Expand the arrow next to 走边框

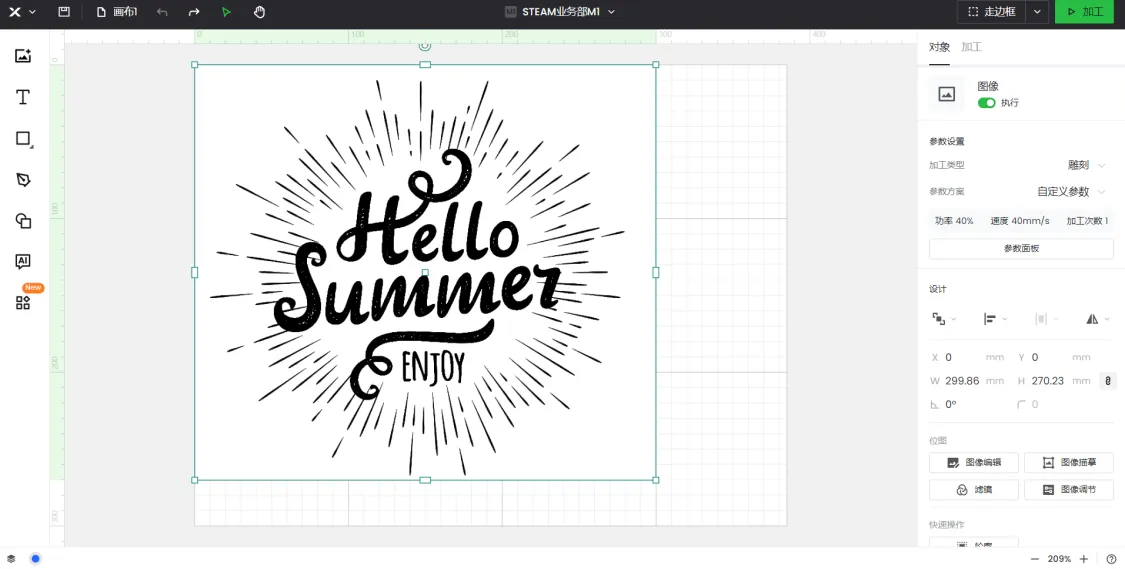click(x=1037, y=12)
